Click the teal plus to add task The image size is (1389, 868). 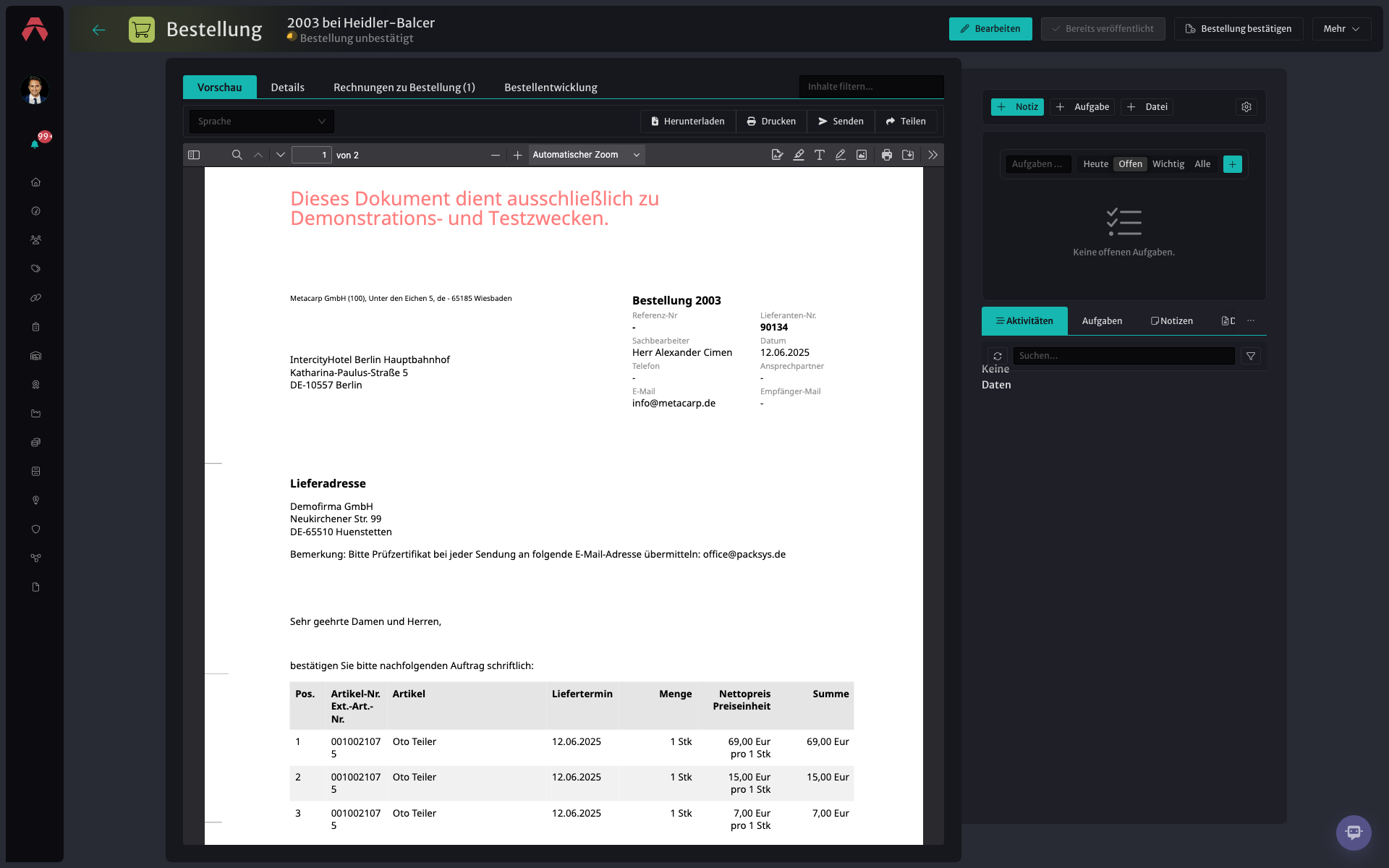pyautogui.click(x=1233, y=164)
